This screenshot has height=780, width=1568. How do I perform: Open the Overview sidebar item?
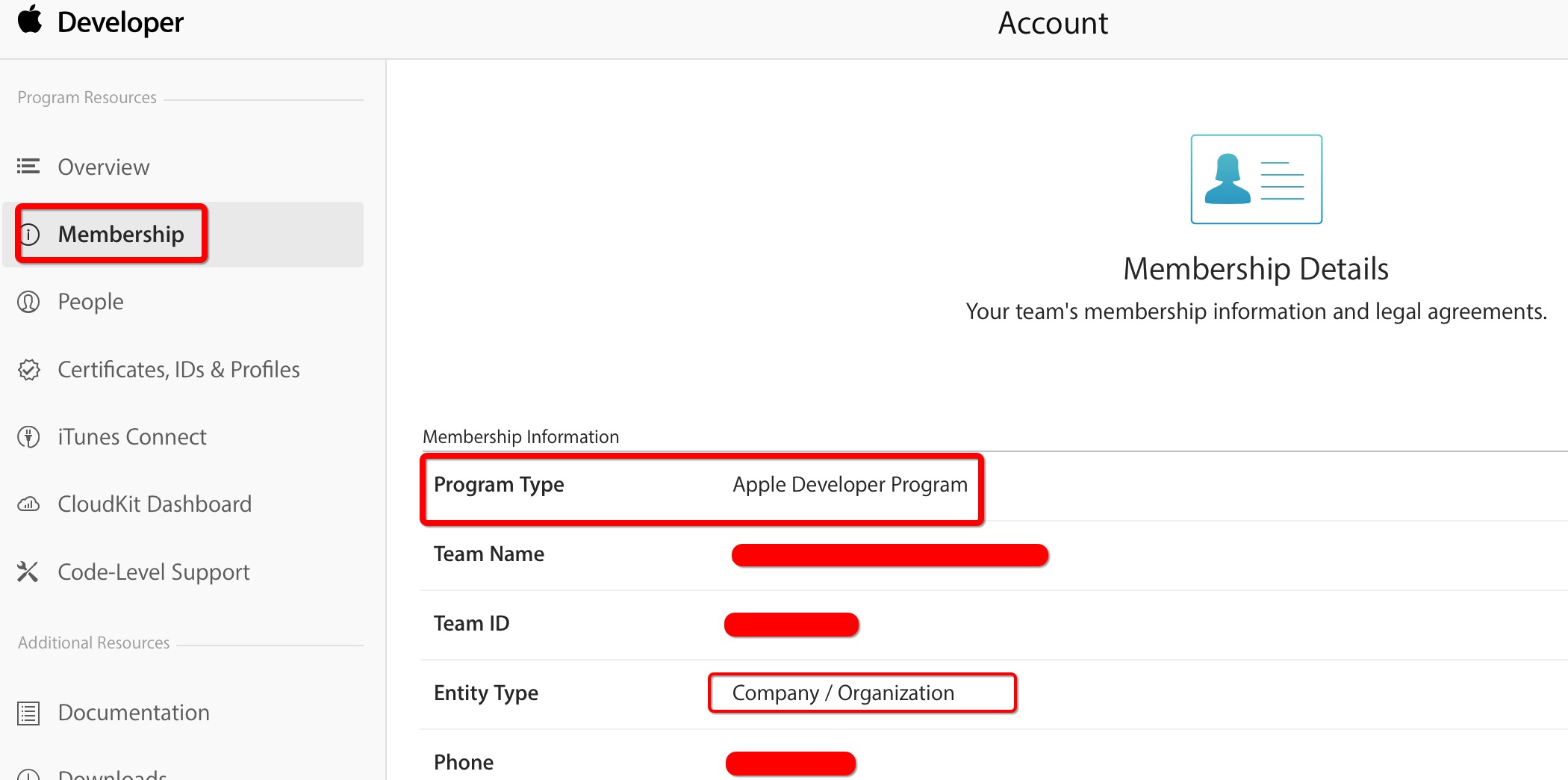(104, 167)
